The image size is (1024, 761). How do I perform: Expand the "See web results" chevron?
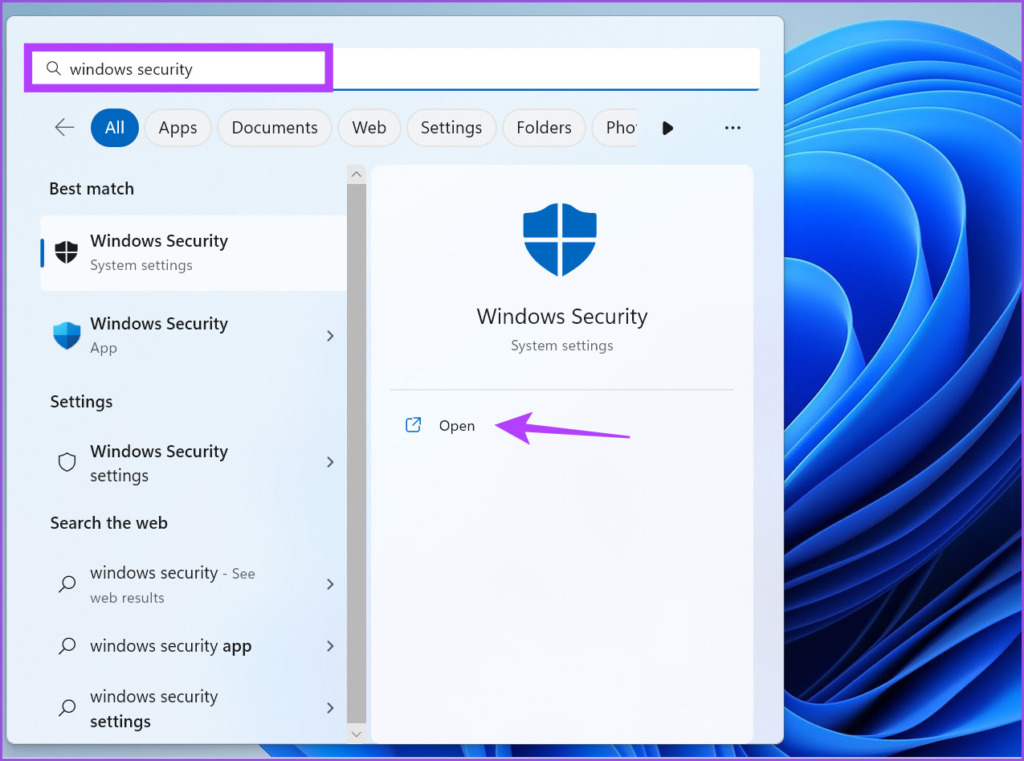330,584
